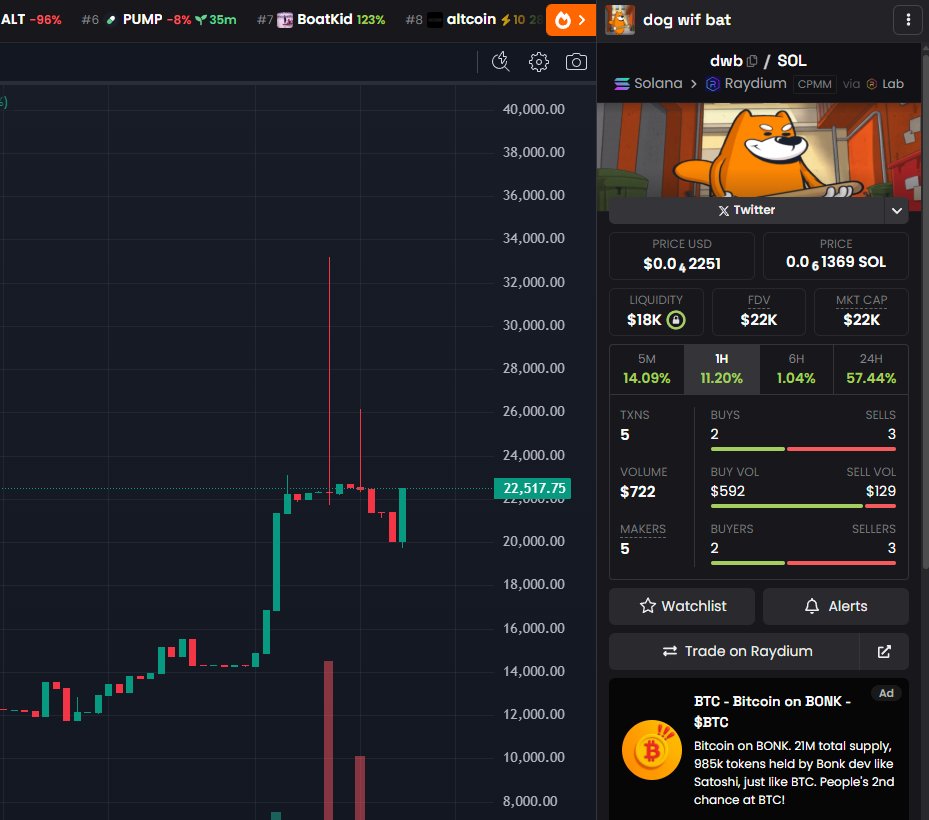
Task: Open the altcoin trending ticker item
Action: click(474, 20)
